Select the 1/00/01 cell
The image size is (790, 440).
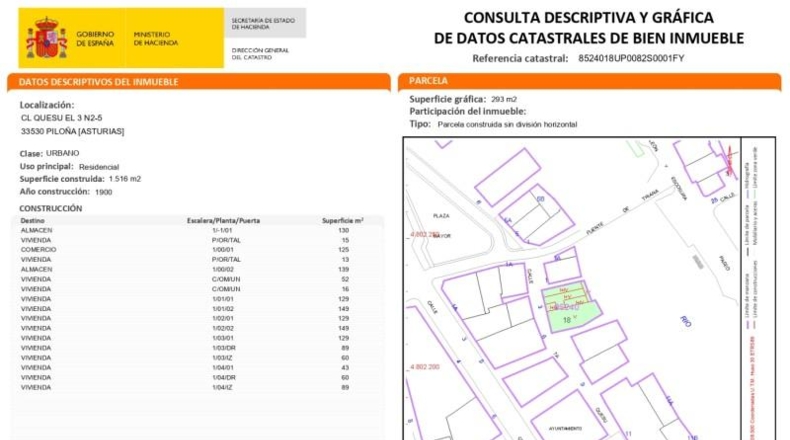point(223,250)
